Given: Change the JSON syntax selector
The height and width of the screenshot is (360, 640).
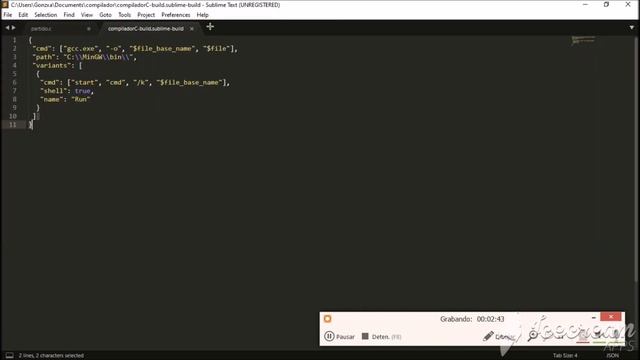Looking at the screenshot, I should click(x=612, y=356).
